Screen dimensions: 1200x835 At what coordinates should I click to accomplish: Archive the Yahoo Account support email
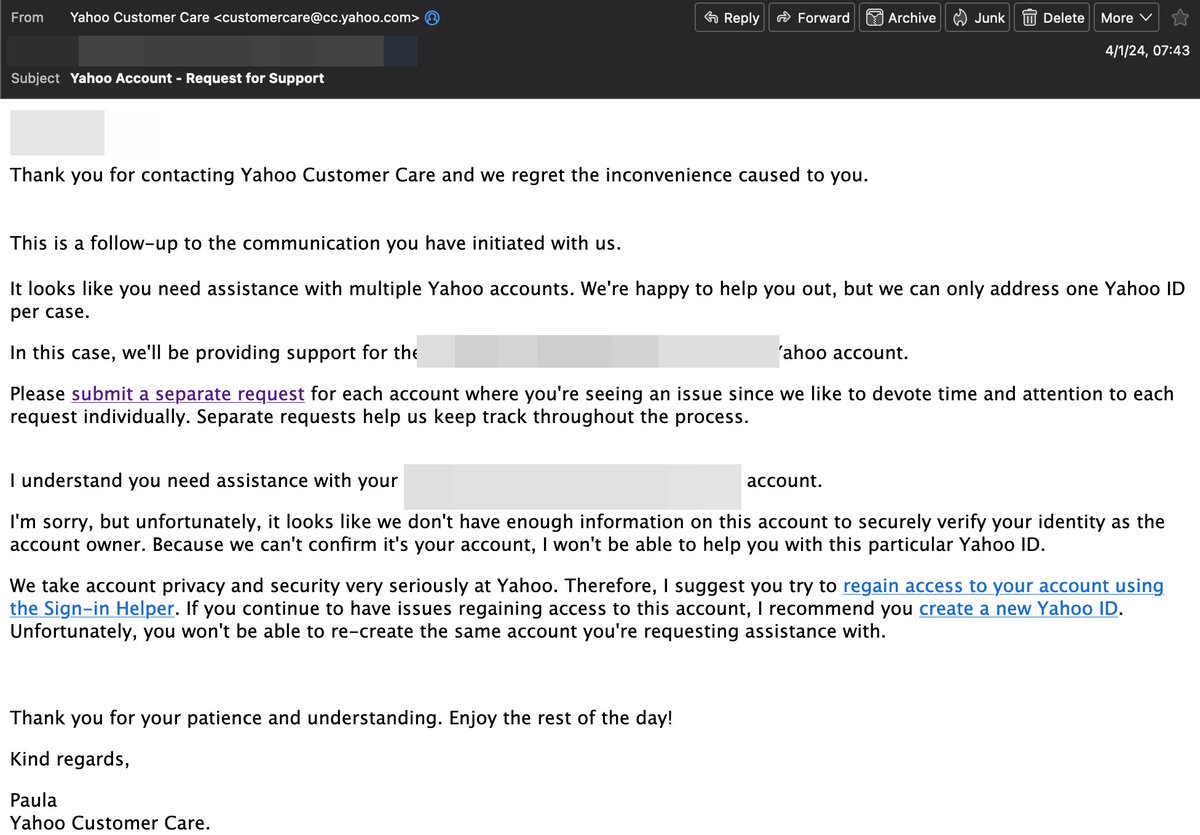901,17
